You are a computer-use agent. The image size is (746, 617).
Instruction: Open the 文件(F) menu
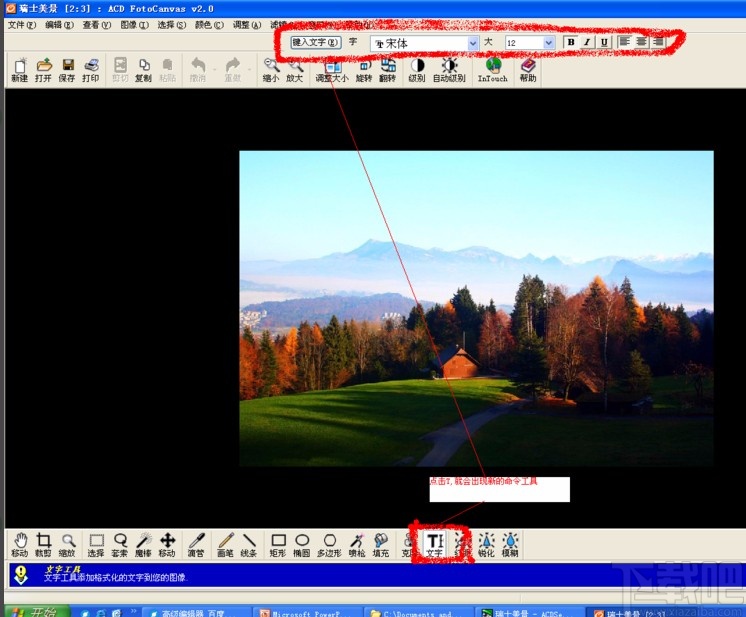[22, 25]
